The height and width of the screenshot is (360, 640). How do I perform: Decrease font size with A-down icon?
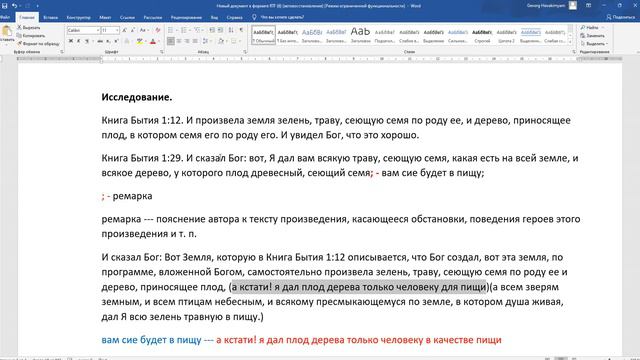pos(133,30)
